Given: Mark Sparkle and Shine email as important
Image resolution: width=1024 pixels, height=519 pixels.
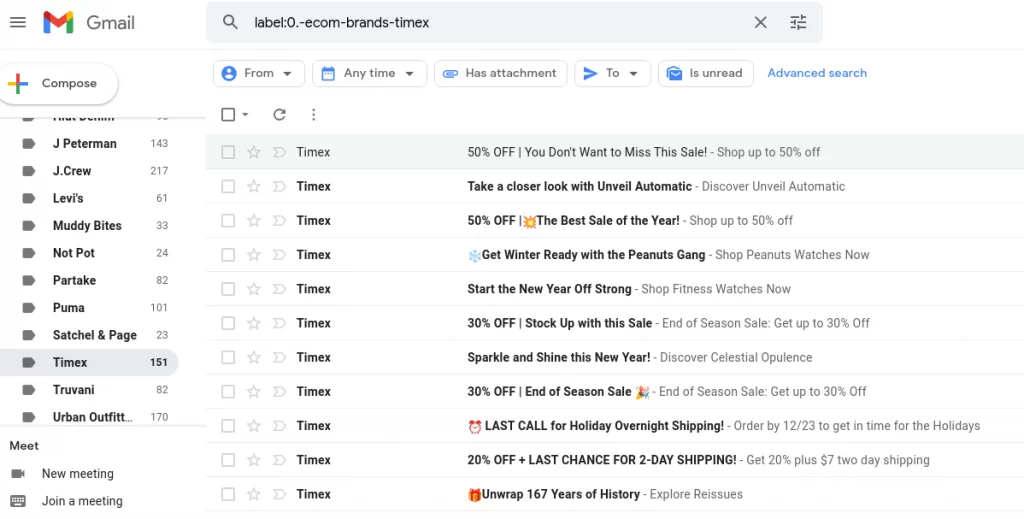Looking at the screenshot, I should pos(279,358).
